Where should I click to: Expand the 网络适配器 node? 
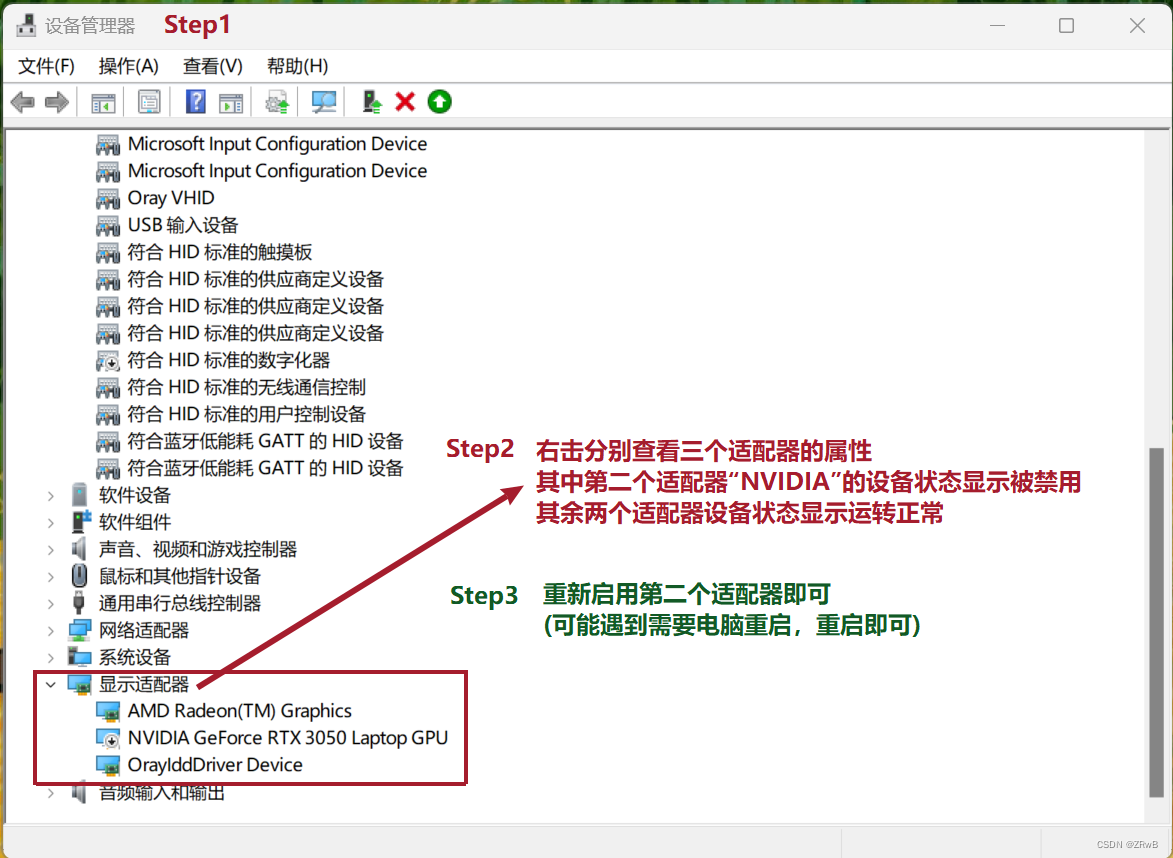click(50, 630)
